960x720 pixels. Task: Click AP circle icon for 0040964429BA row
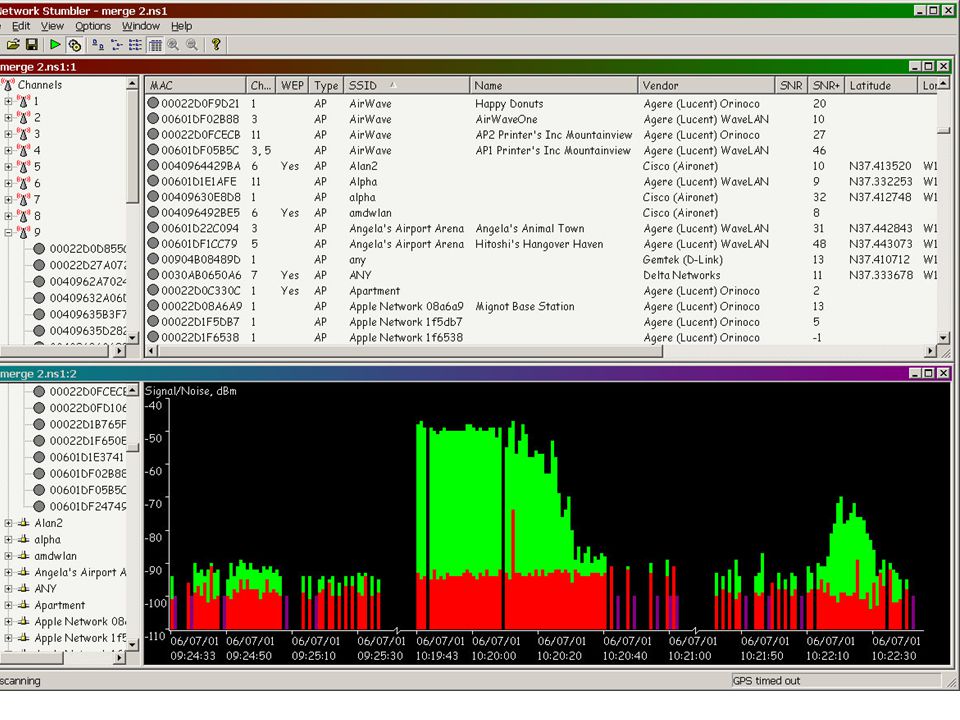[153, 165]
